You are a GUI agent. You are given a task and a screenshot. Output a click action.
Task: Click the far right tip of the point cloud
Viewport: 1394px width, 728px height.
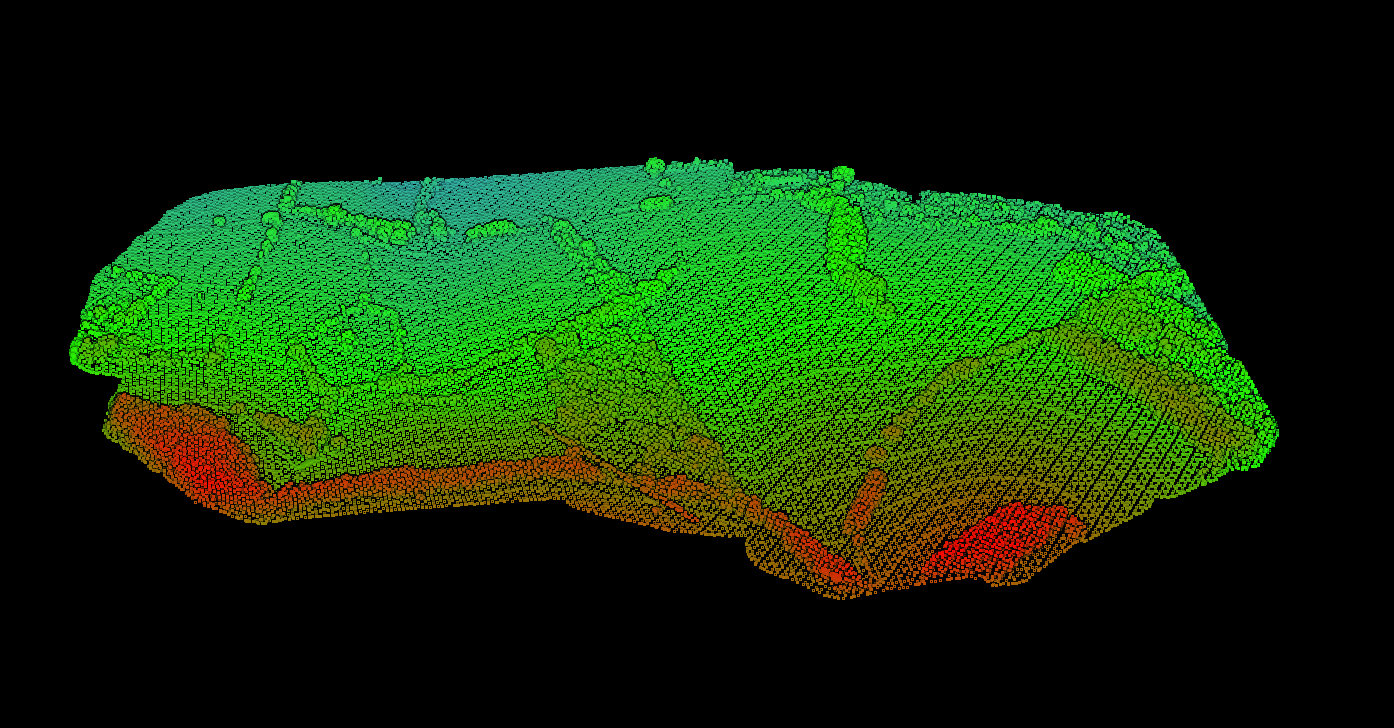point(1272,432)
